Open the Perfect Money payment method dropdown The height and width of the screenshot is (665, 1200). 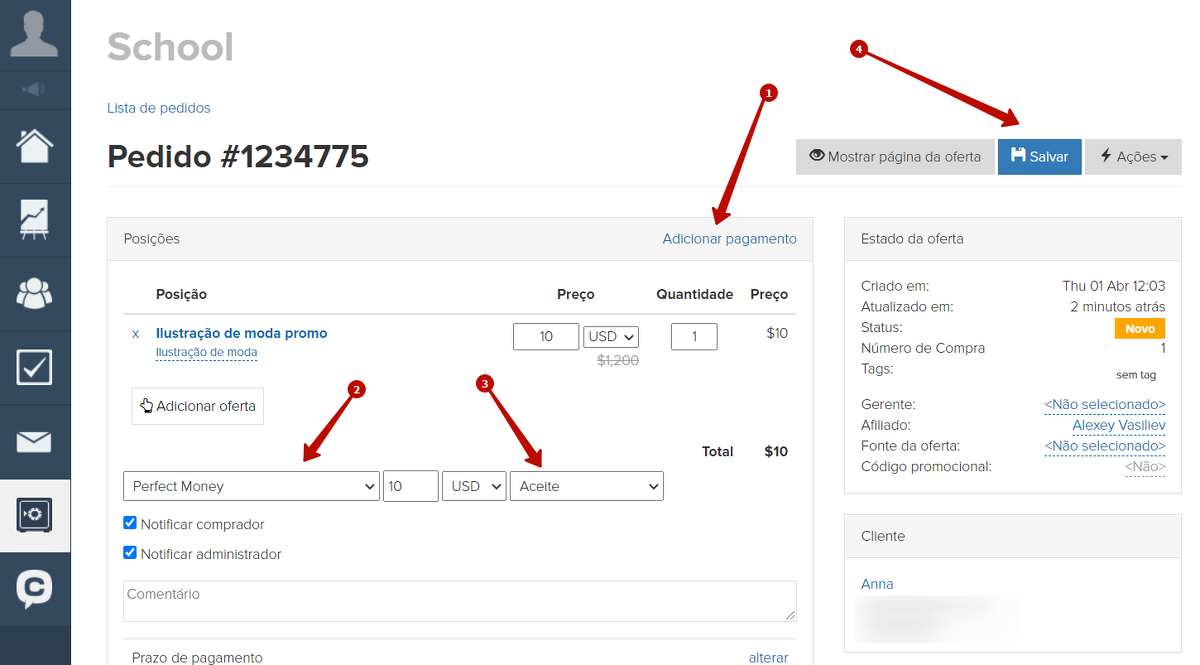coord(251,486)
